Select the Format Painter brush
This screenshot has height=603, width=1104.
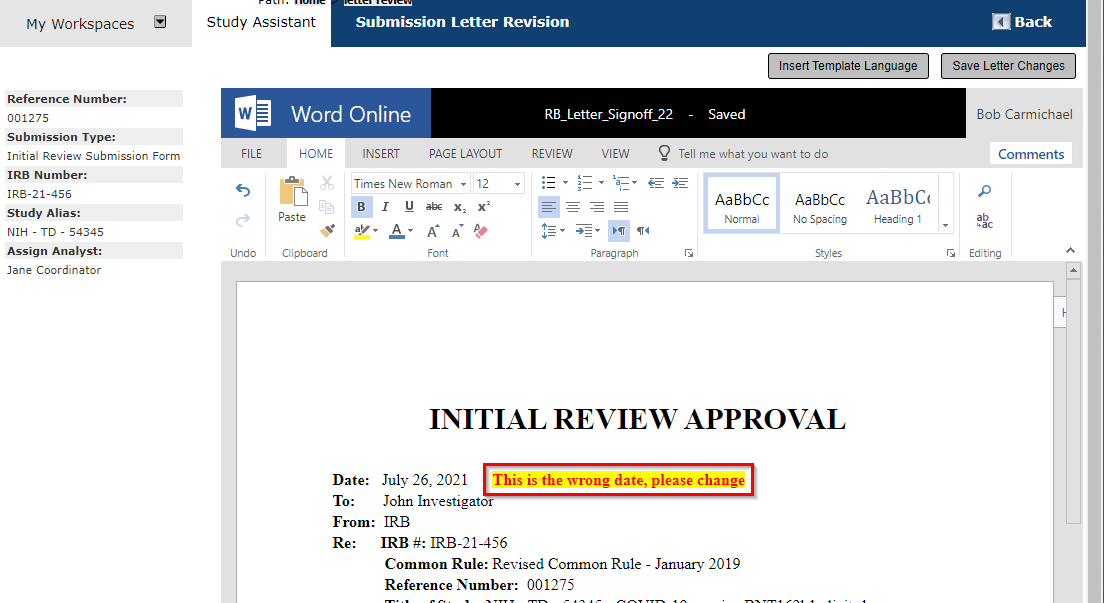point(327,230)
